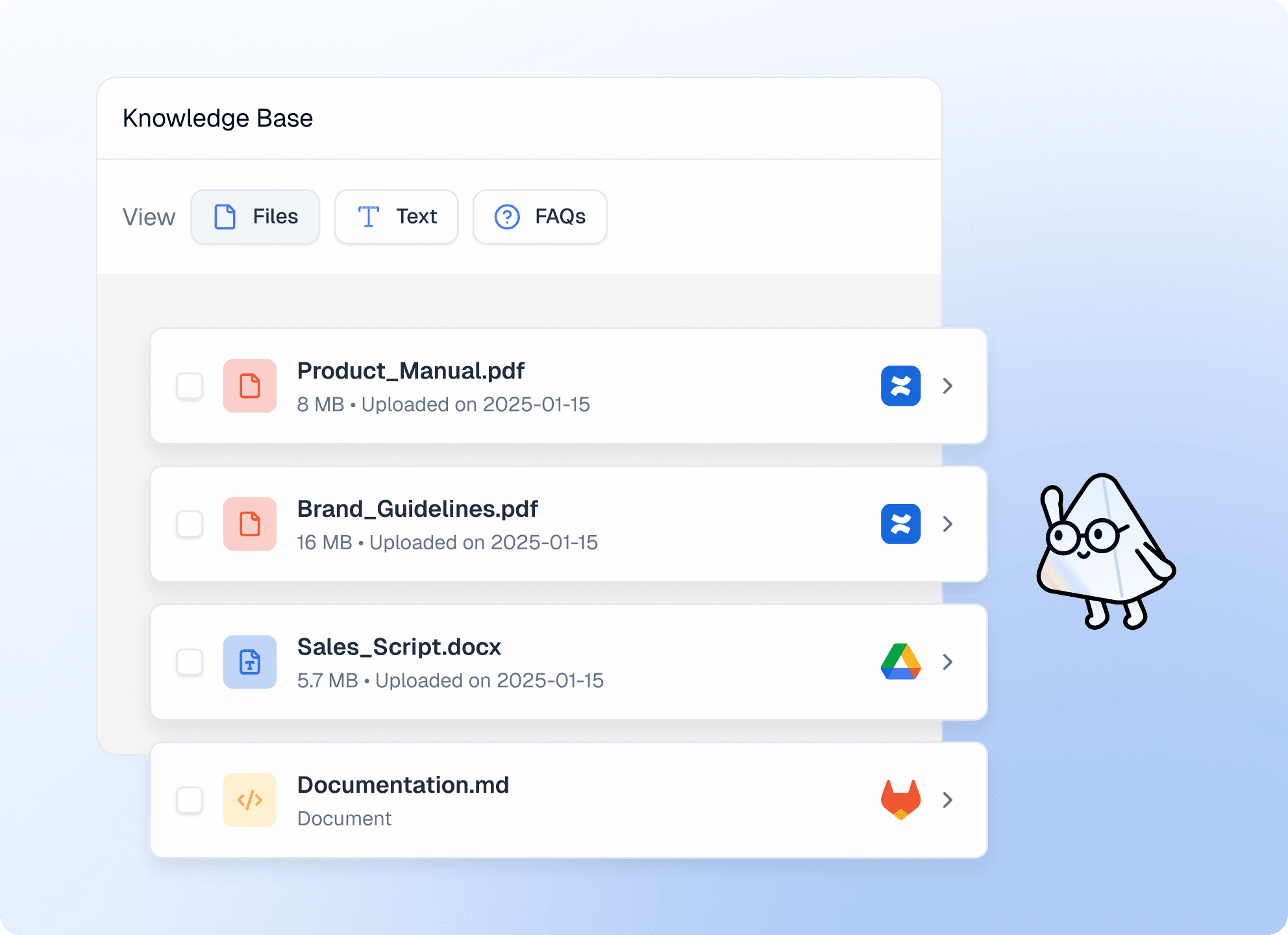1288x935 pixels.
Task: Tick the Sales_Script.docx checkbox
Action: pyautogui.click(x=190, y=662)
